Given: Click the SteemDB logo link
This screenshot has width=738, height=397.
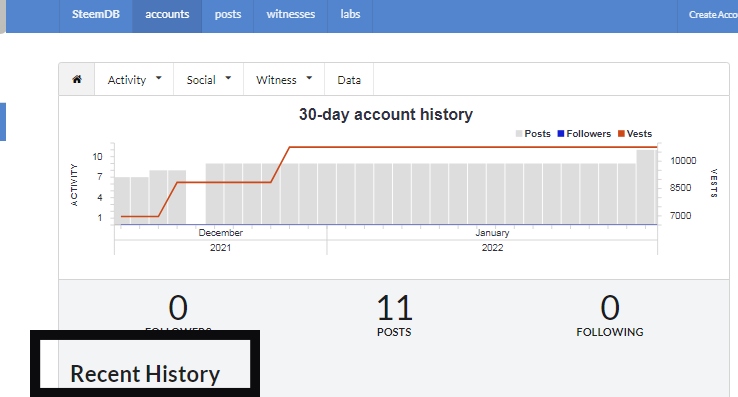Looking at the screenshot, I should [x=96, y=14].
